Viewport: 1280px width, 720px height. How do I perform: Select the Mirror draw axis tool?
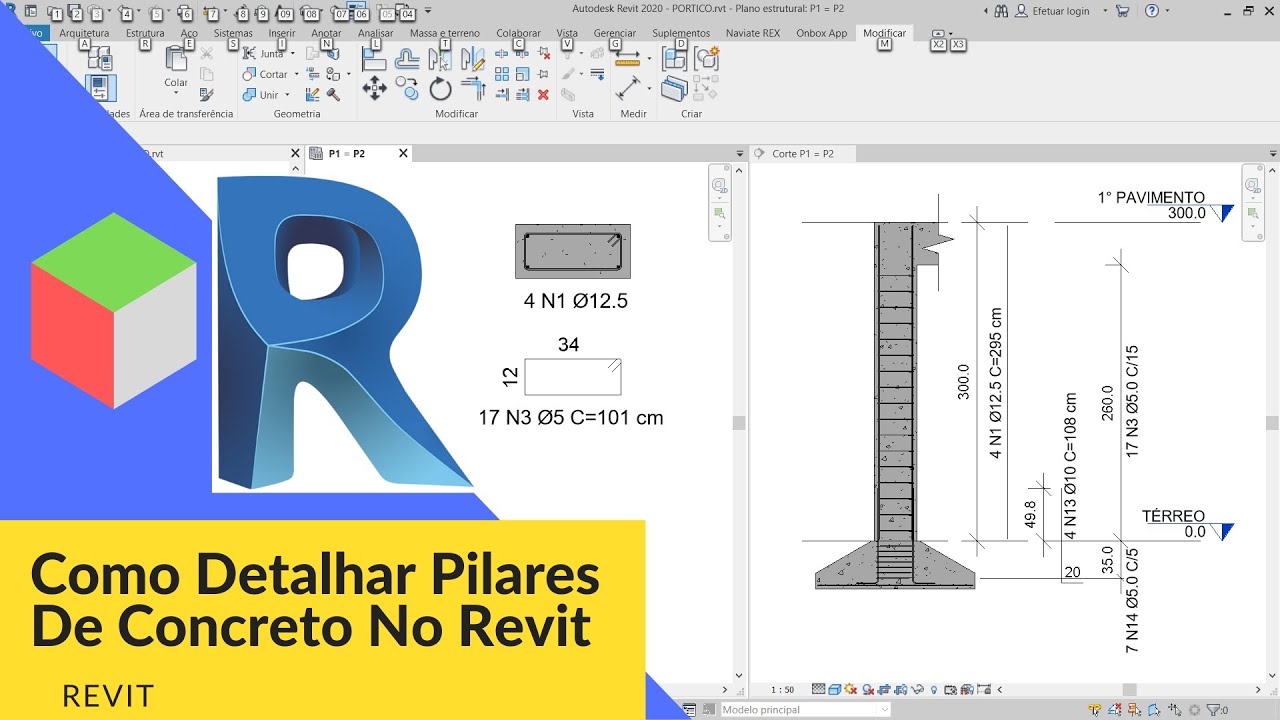click(473, 59)
